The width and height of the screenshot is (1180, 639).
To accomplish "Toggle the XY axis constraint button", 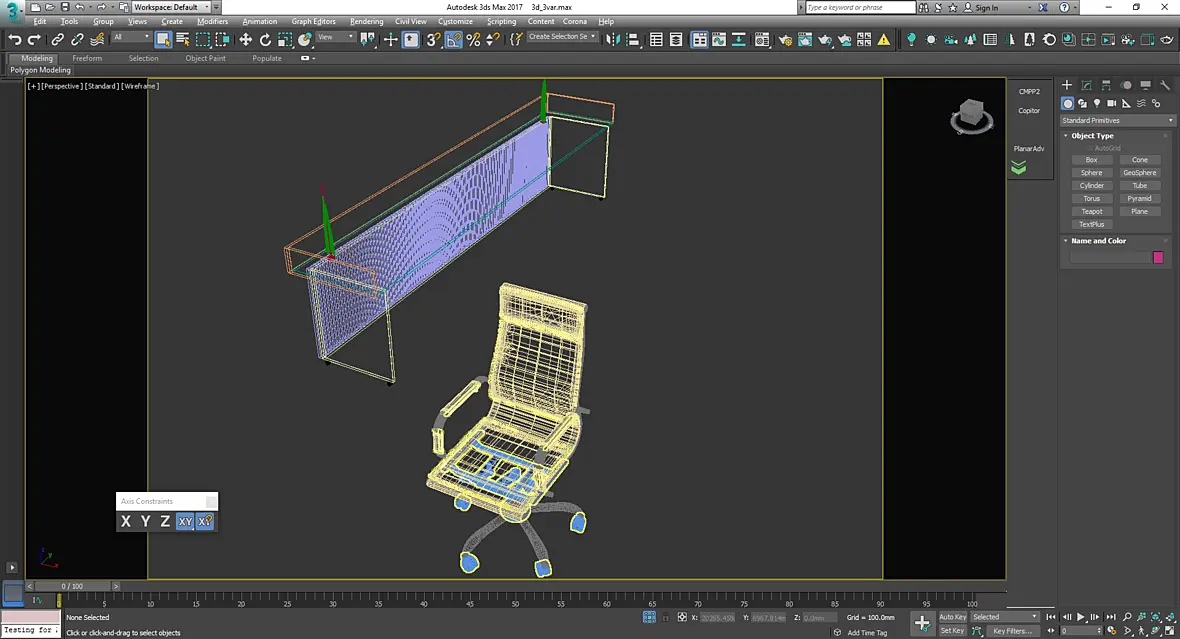I will (x=185, y=521).
